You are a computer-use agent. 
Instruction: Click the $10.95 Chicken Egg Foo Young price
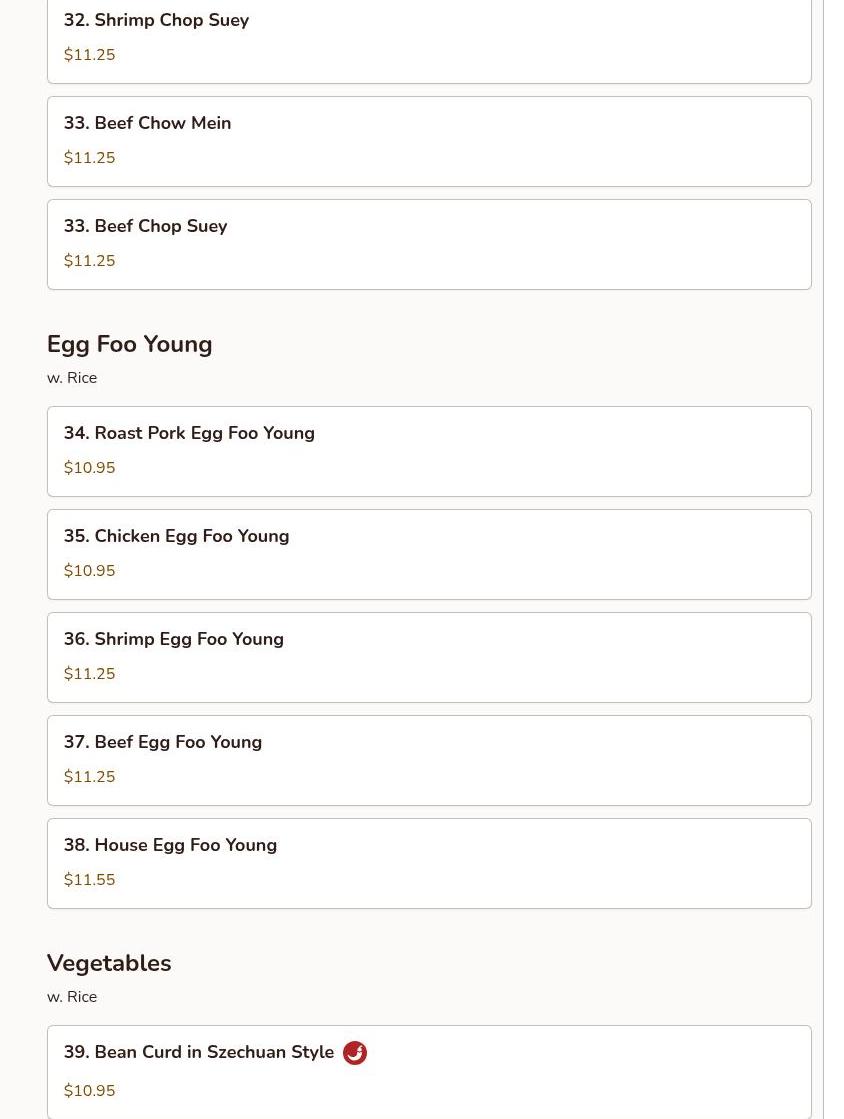tap(90, 571)
